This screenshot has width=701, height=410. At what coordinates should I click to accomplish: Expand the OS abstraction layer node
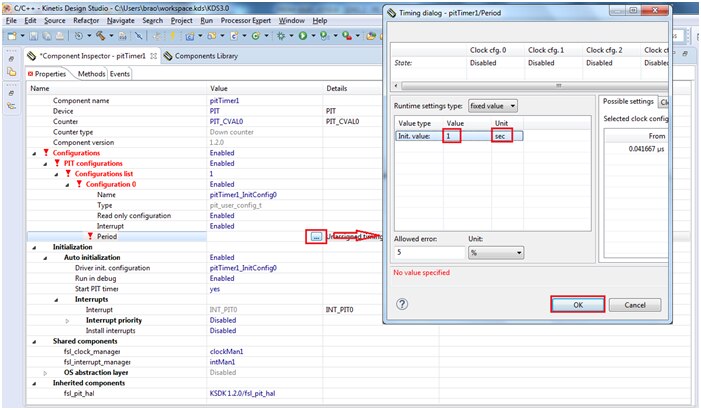coord(45,372)
